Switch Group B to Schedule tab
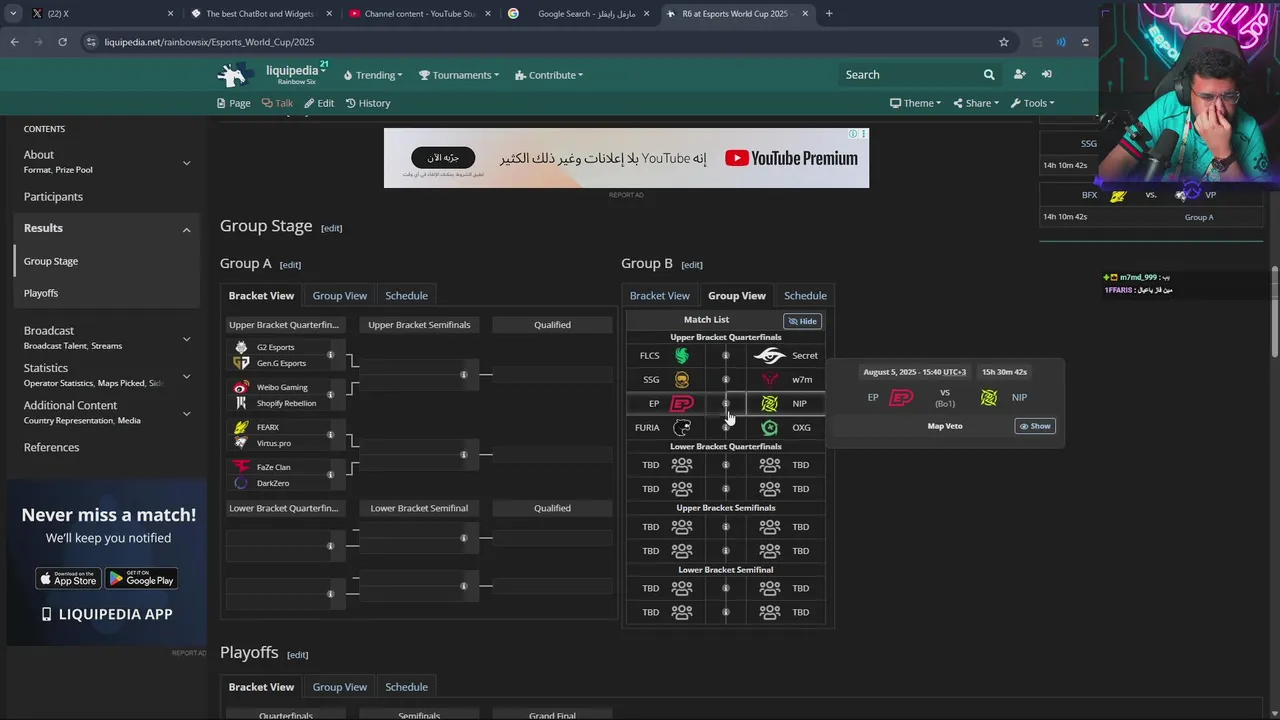This screenshot has height=720, width=1280. coord(805,295)
